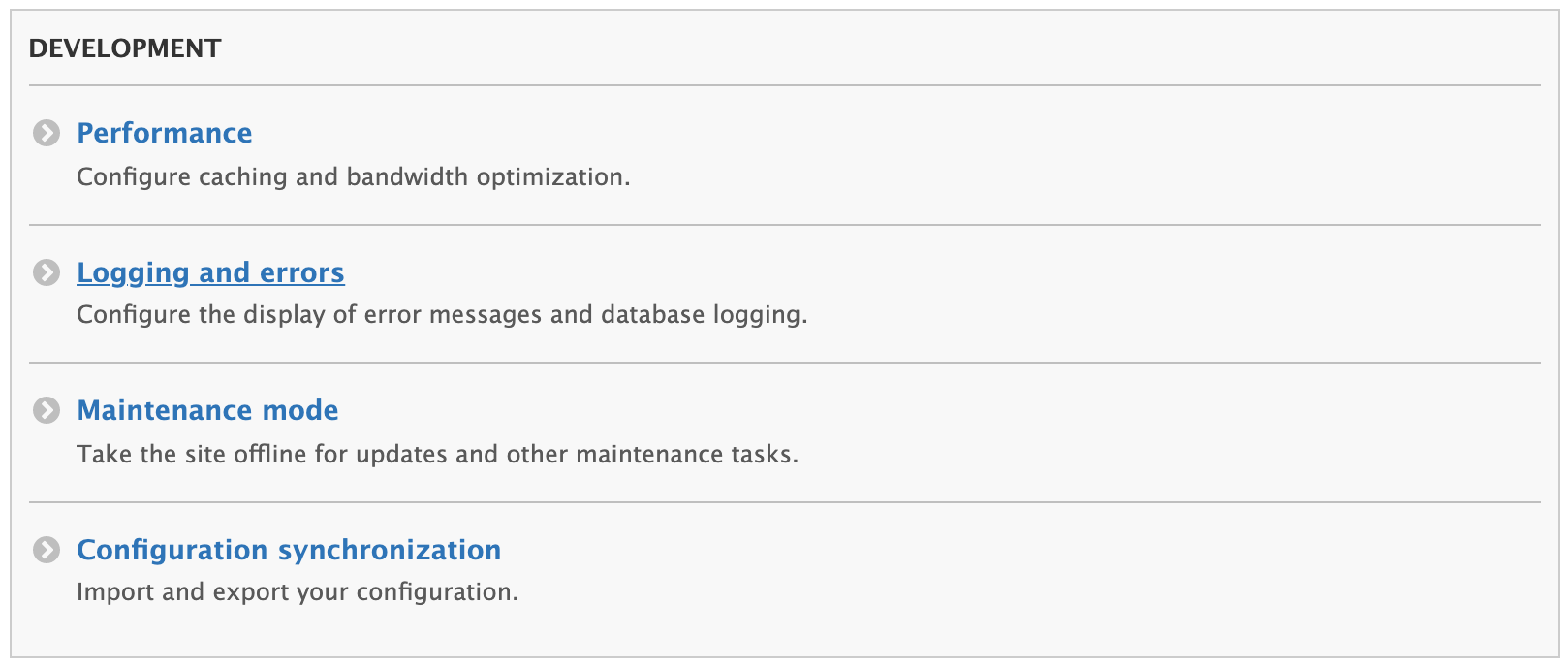Open the Performance settings link
1568x669 pixels.
point(164,133)
